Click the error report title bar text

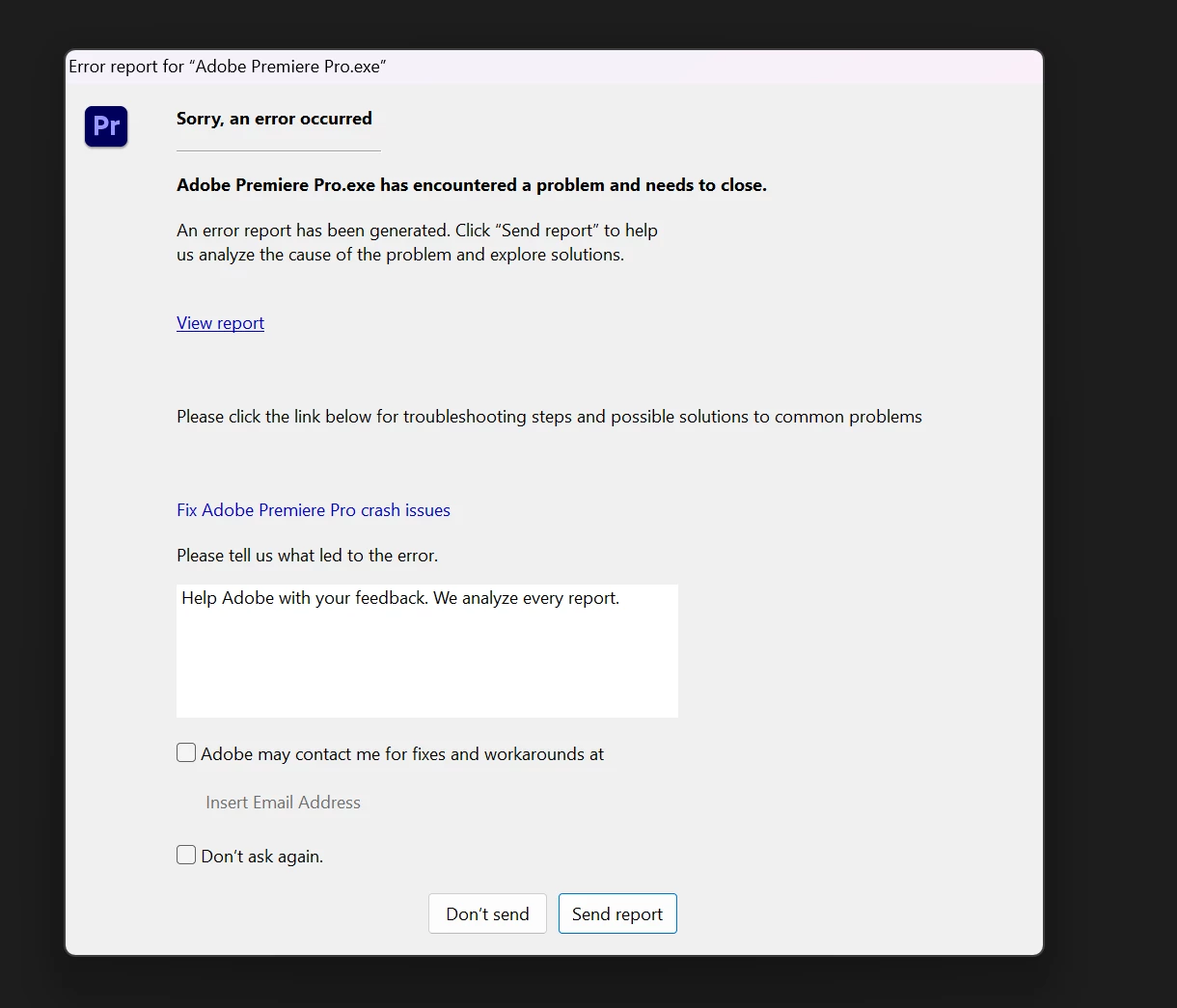pyautogui.click(x=228, y=67)
